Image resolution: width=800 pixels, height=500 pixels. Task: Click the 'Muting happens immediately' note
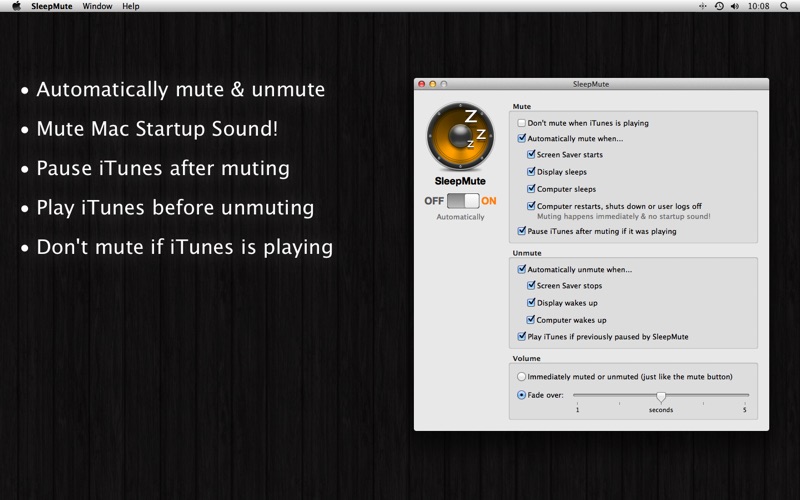point(623,216)
